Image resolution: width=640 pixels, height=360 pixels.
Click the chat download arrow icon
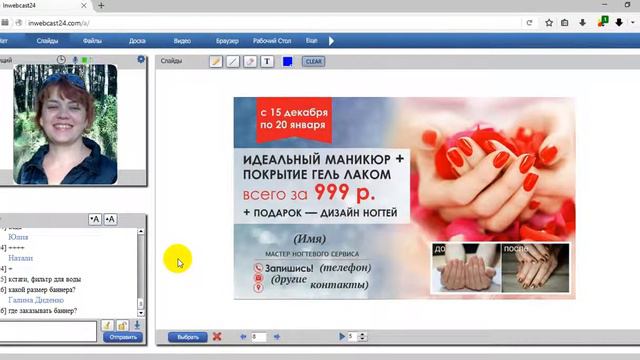137,325
